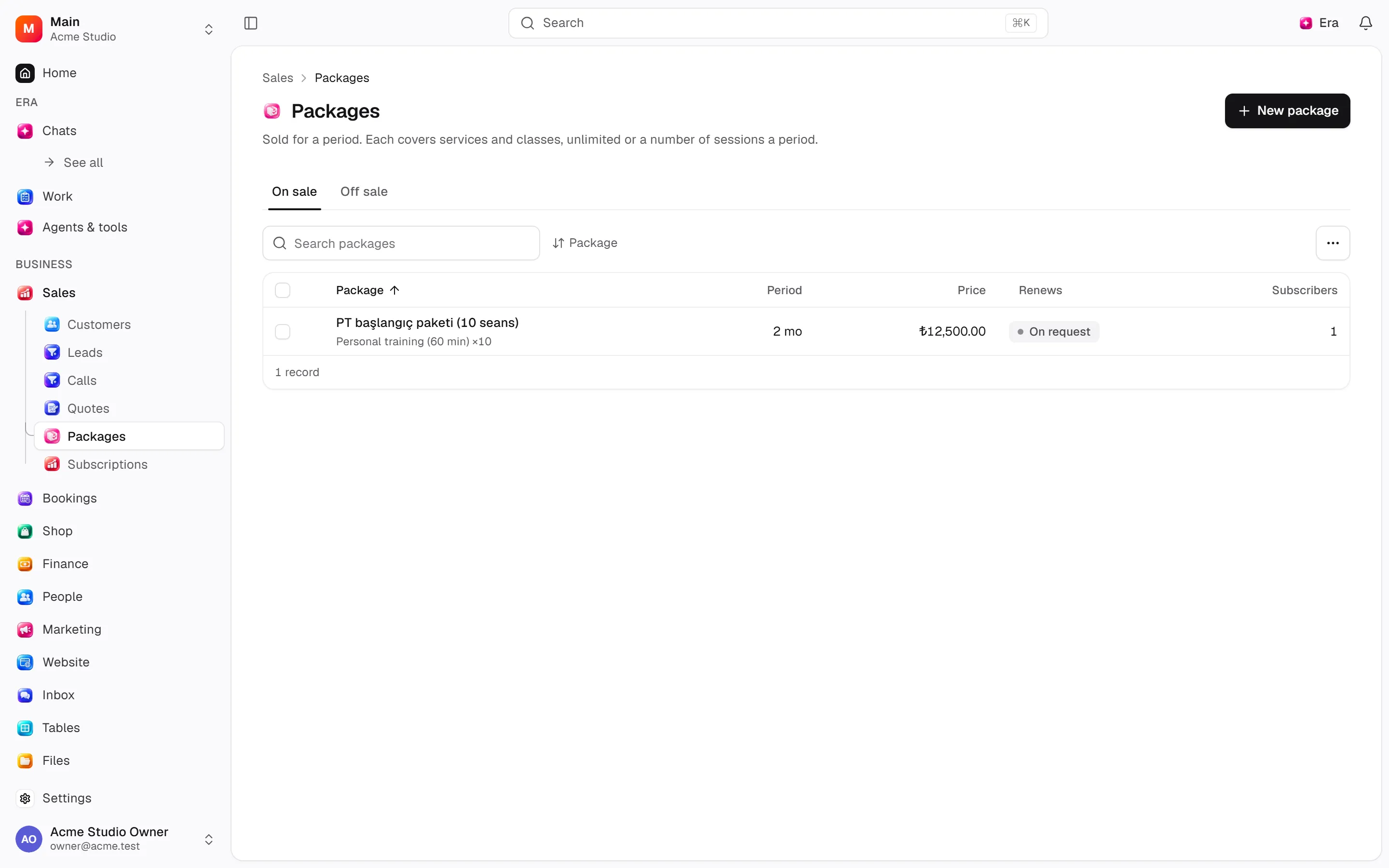Click the ₺12,500.00 price cell

pos(952,332)
